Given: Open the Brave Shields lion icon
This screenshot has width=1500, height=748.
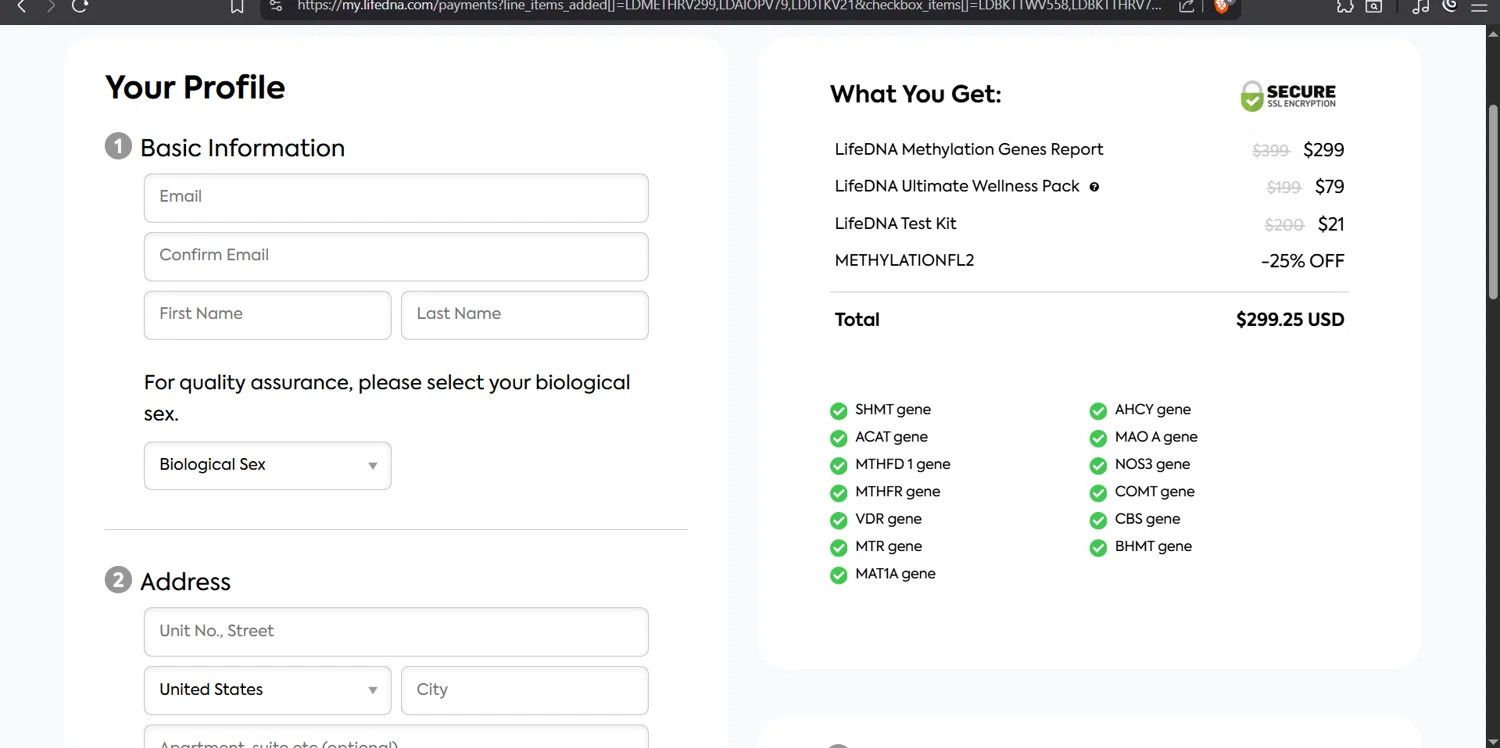Looking at the screenshot, I should click(1221, 6).
